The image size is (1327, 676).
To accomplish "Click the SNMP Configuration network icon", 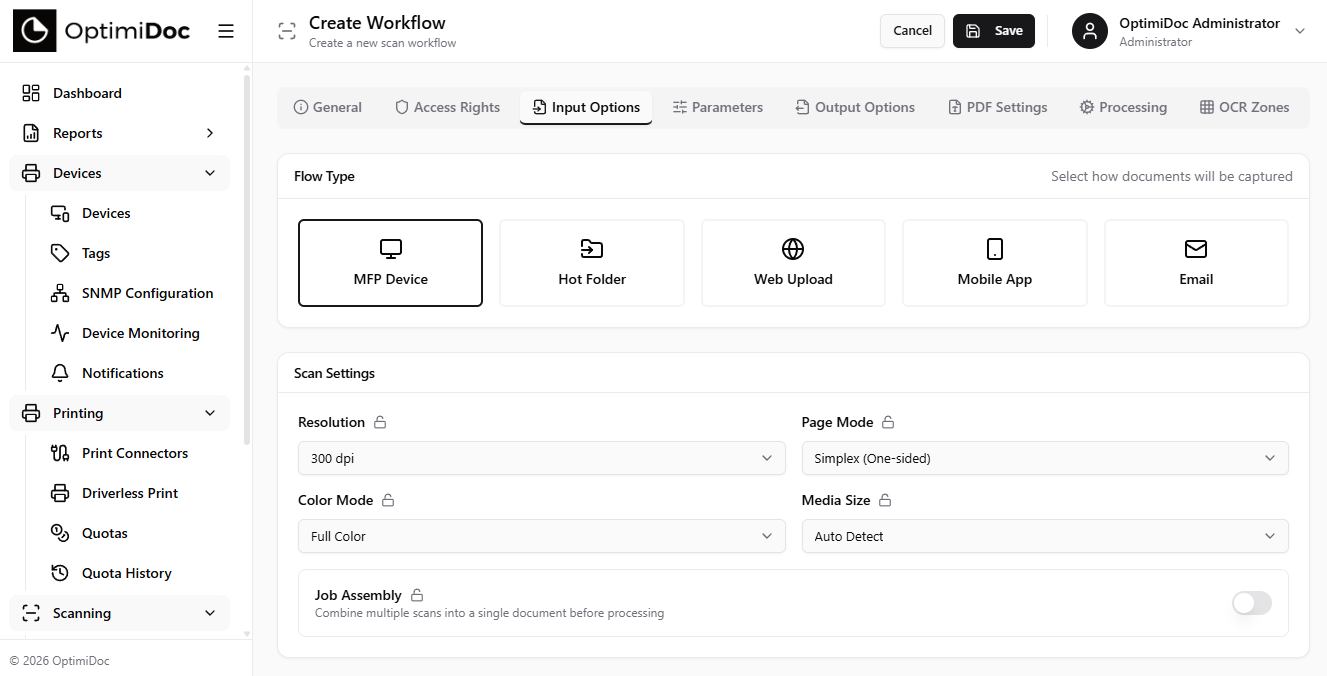I will pyautogui.click(x=60, y=293).
